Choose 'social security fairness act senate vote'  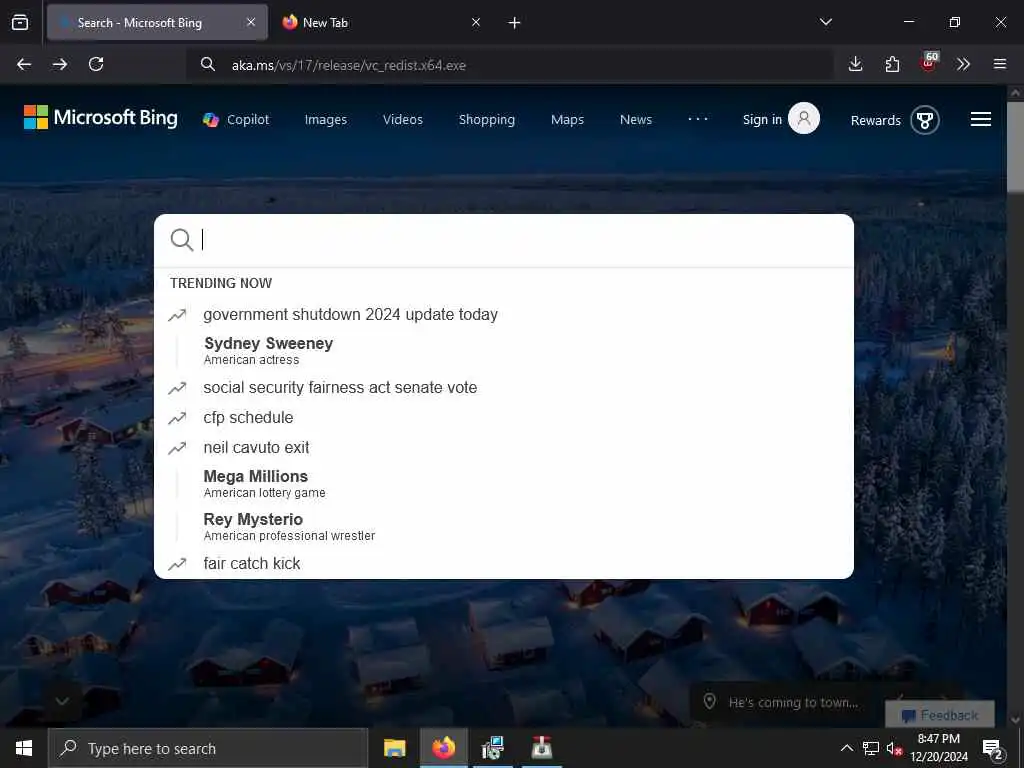pyautogui.click(x=504, y=387)
